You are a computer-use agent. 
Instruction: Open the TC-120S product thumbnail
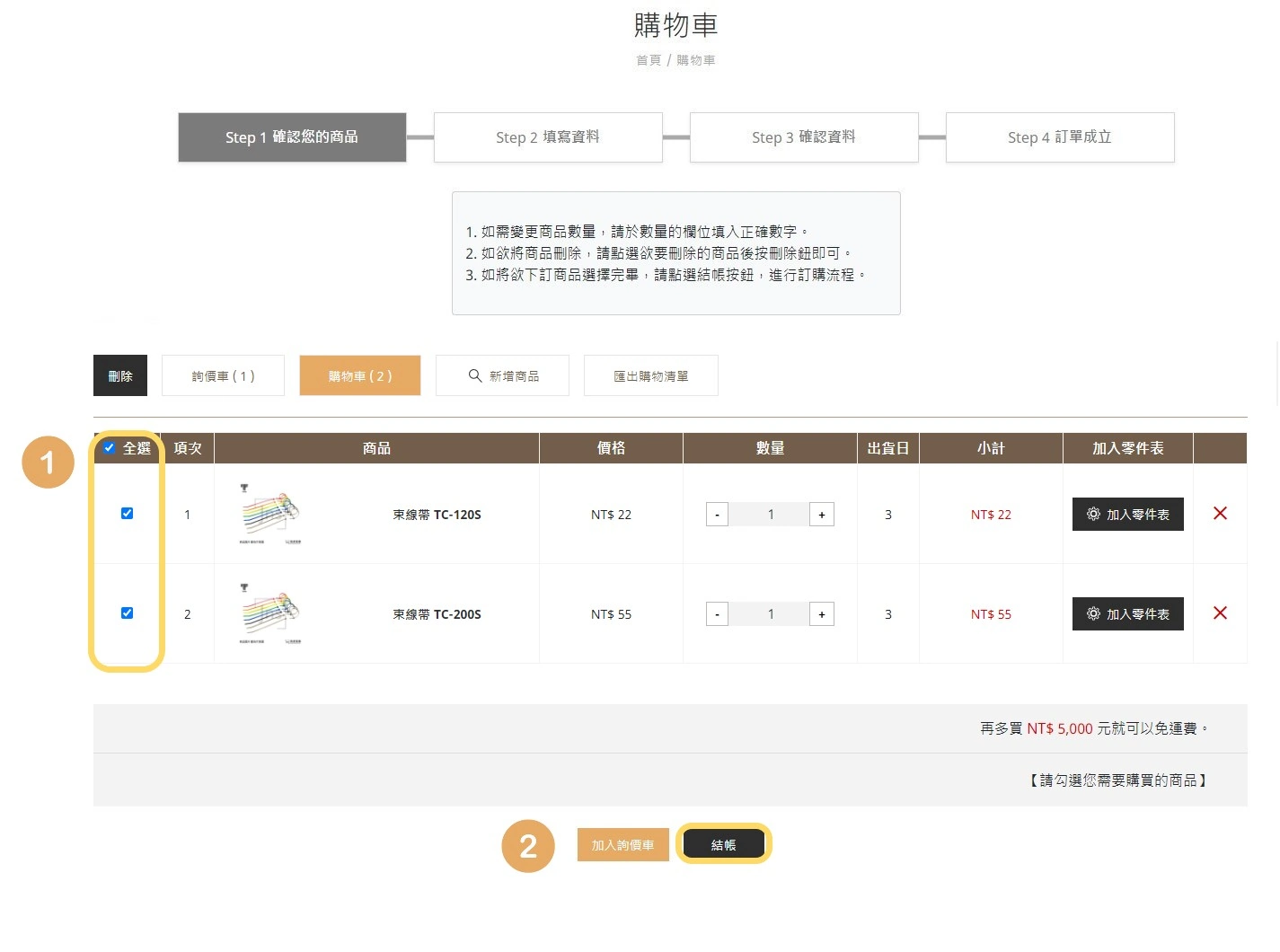pos(269,514)
